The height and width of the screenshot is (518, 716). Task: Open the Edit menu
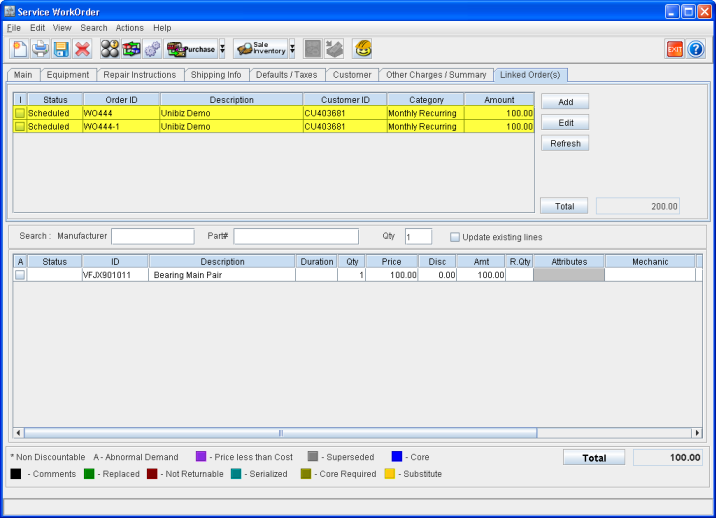(x=37, y=28)
